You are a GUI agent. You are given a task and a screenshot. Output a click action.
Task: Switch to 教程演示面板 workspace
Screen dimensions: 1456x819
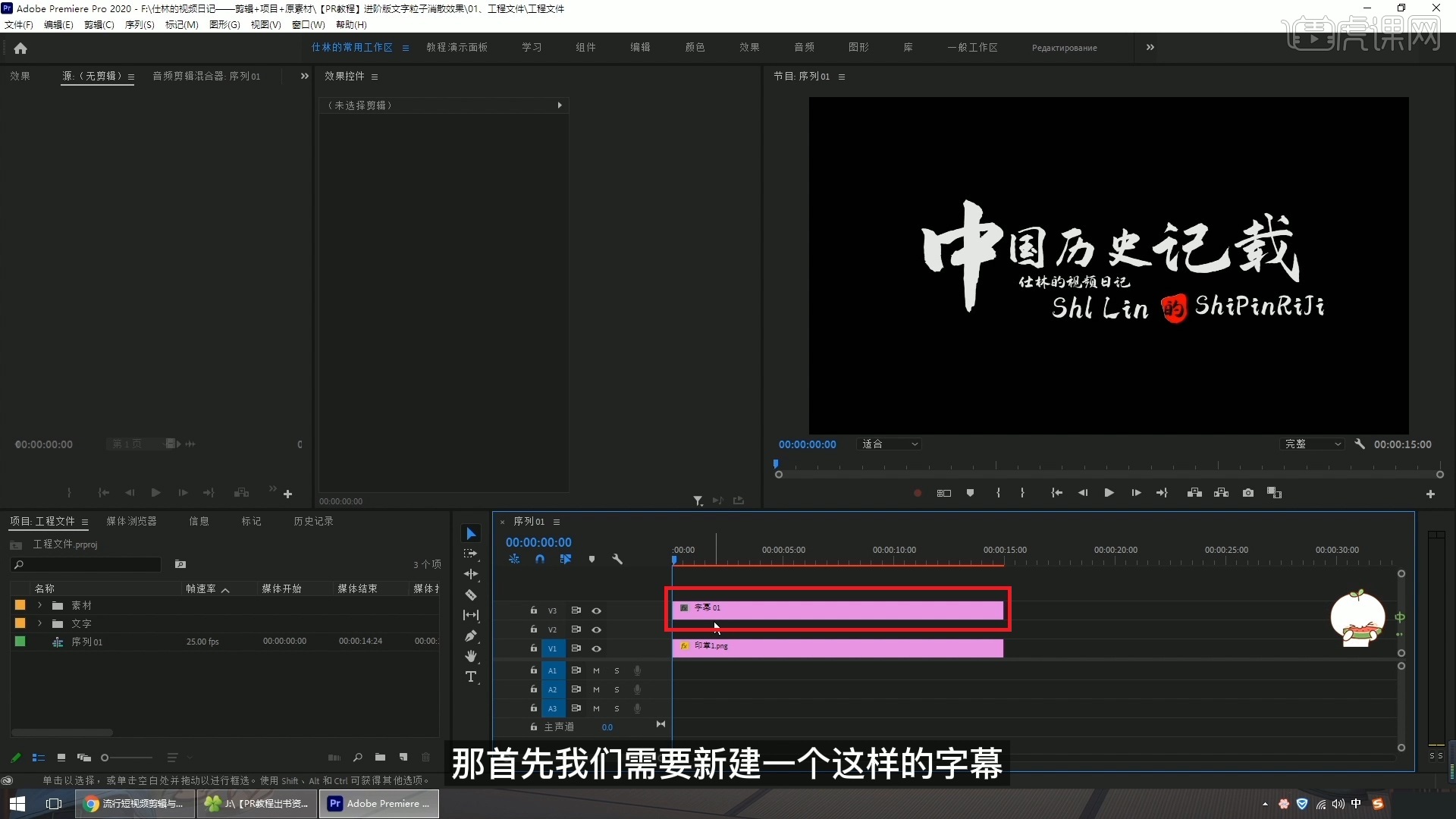click(x=457, y=47)
